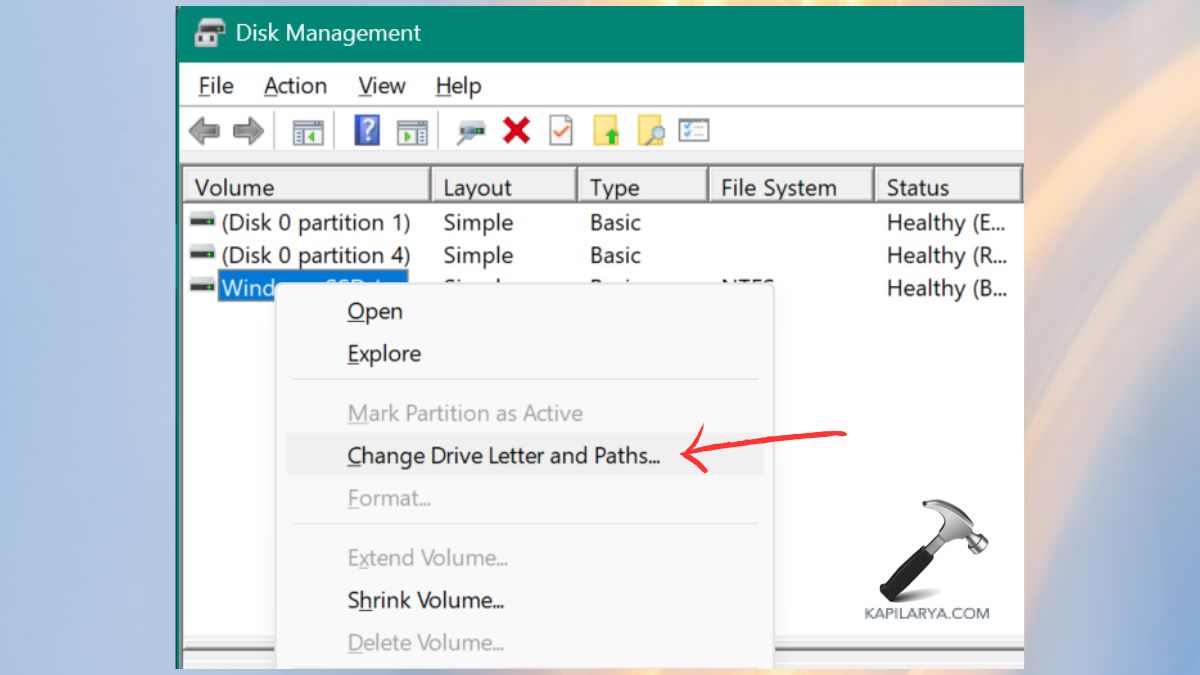
Task: Click the red X delete volume icon
Action: [x=516, y=130]
